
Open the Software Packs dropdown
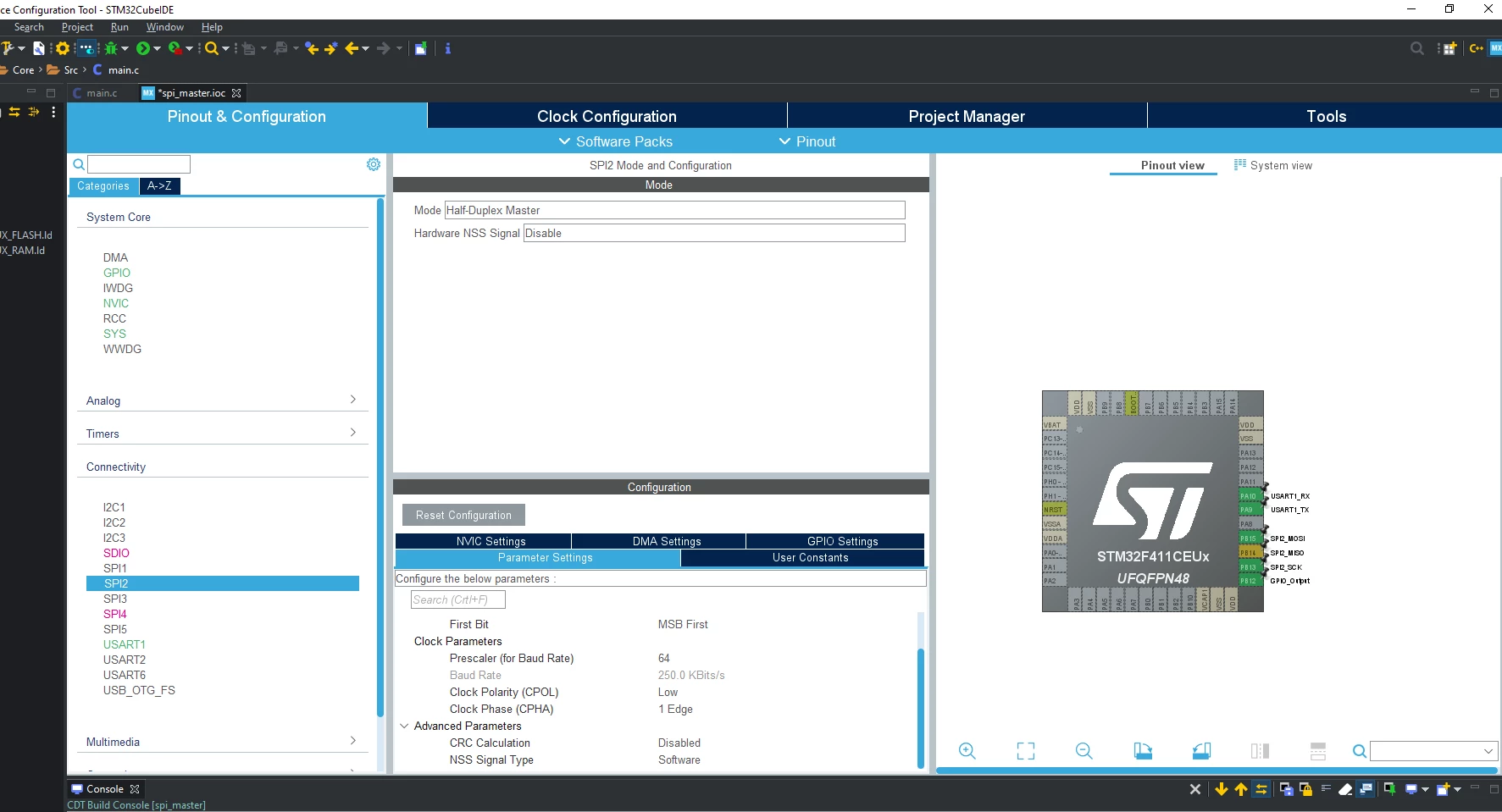point(616,141)
